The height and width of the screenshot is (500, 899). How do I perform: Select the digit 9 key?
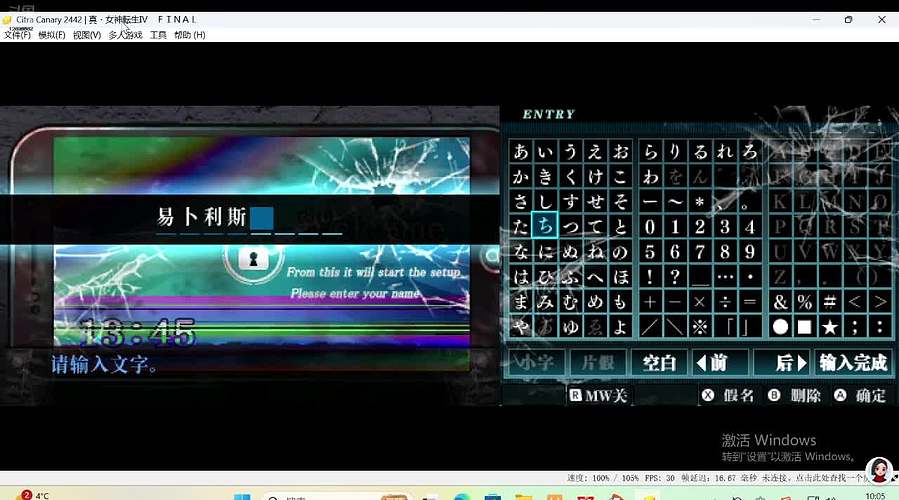point(750,252)
